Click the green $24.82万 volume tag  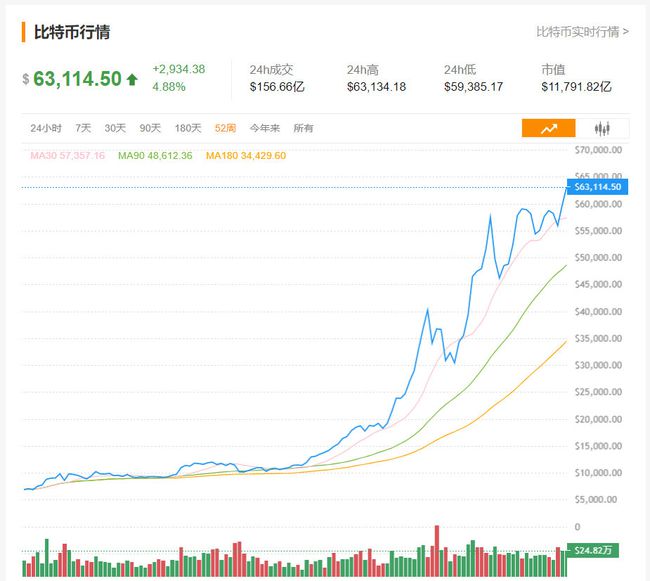592,550
